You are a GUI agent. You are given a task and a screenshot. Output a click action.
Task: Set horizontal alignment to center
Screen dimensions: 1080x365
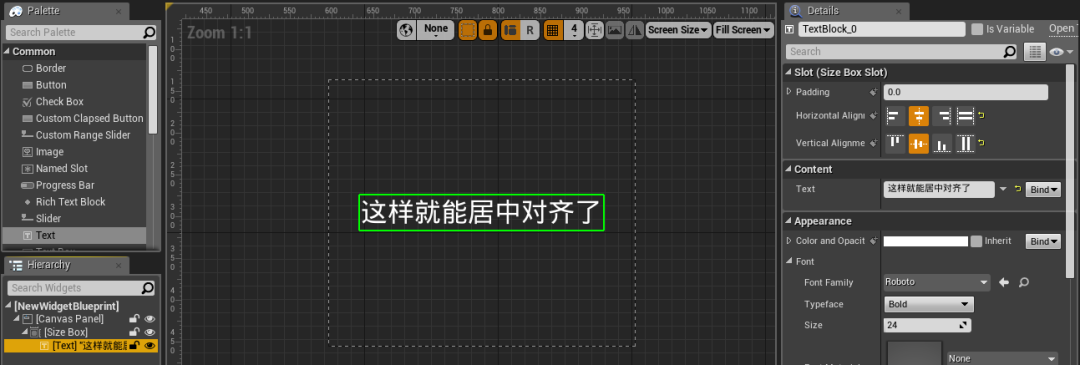919,116
